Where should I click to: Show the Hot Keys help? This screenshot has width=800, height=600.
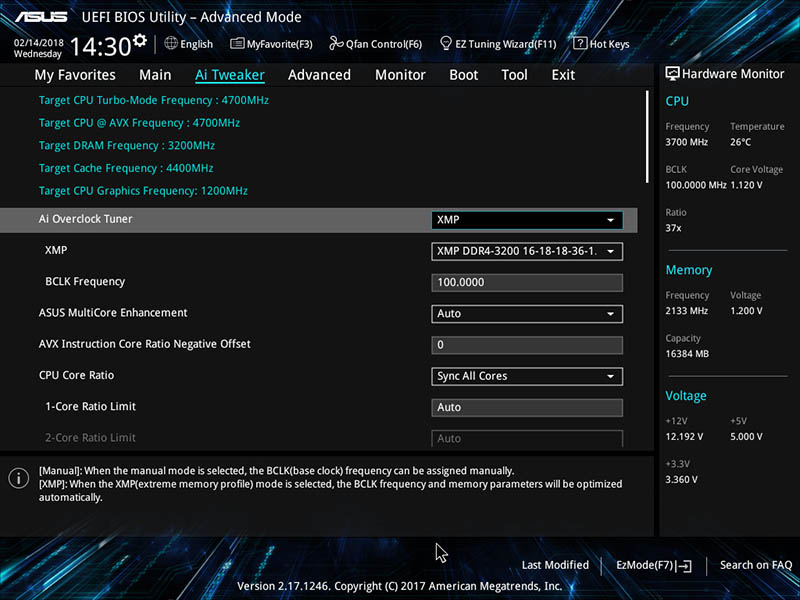(x=601, y=44)
